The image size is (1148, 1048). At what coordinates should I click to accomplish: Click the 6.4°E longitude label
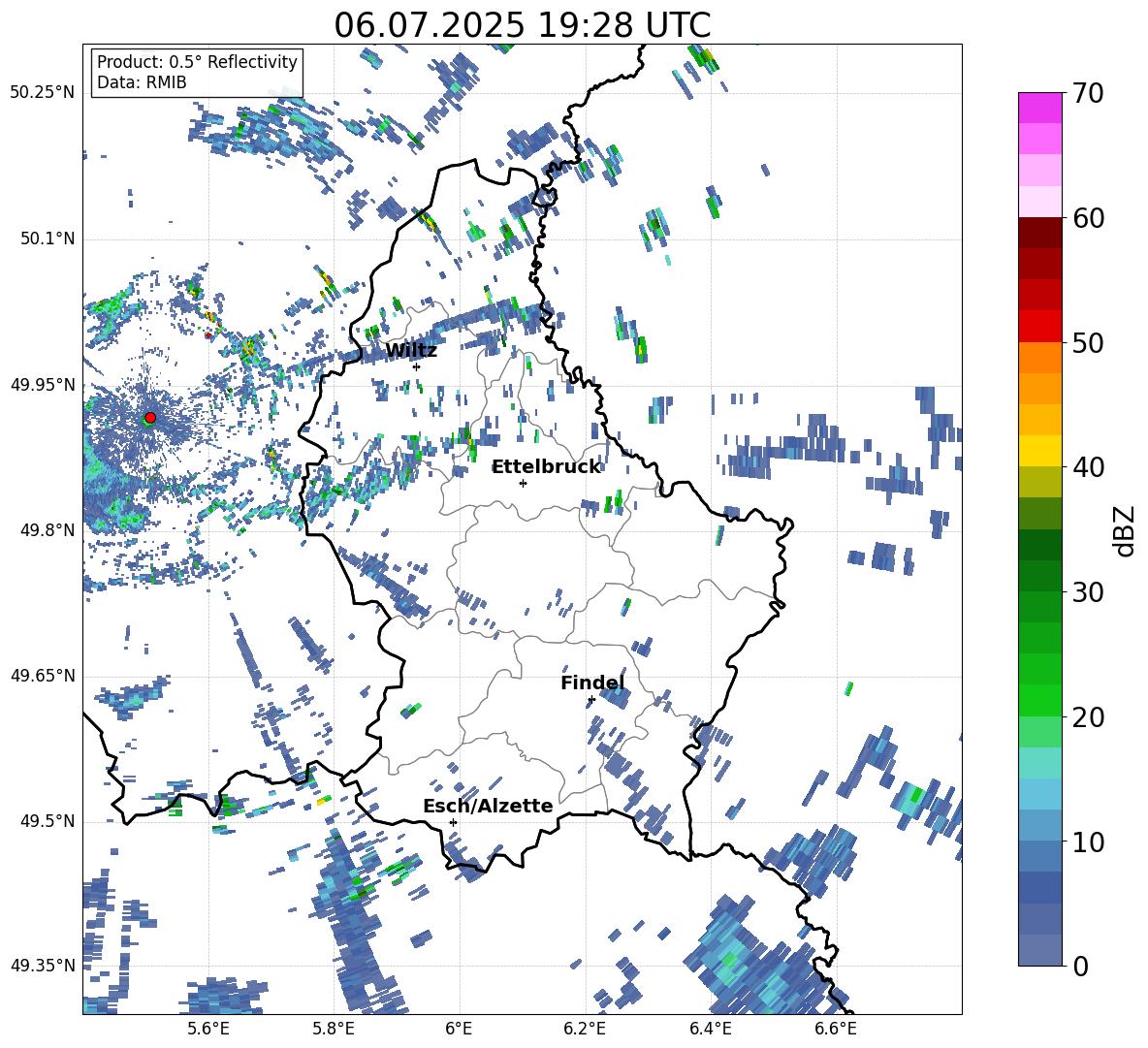pyautogui.click(x=710, y=1029)
